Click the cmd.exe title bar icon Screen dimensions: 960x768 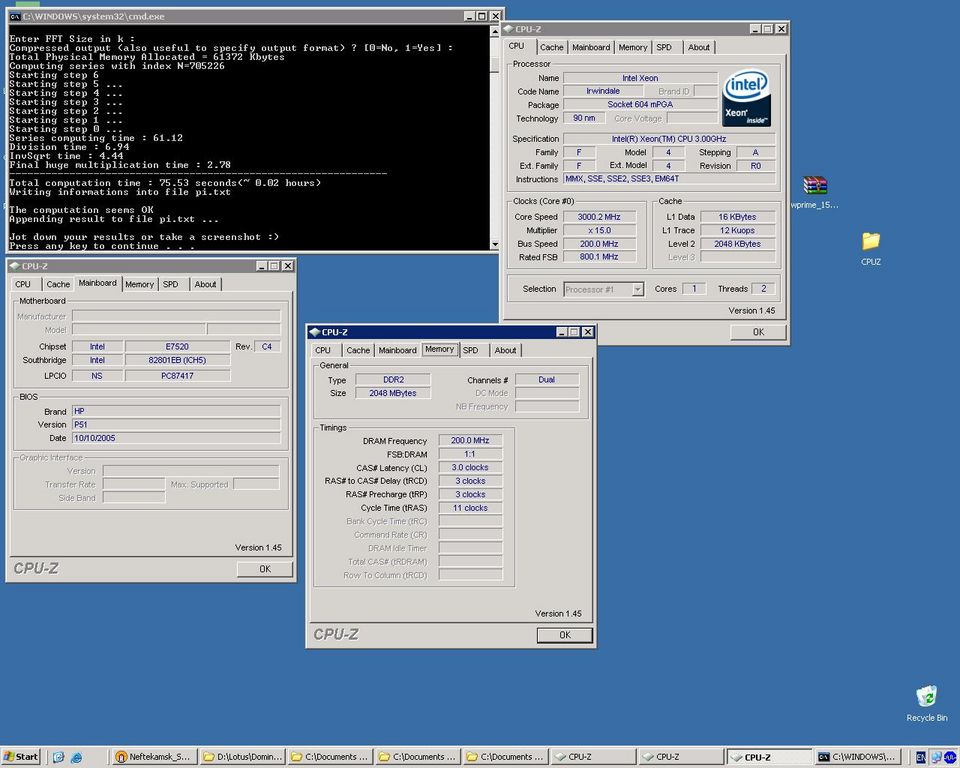[x=15, y=17]
